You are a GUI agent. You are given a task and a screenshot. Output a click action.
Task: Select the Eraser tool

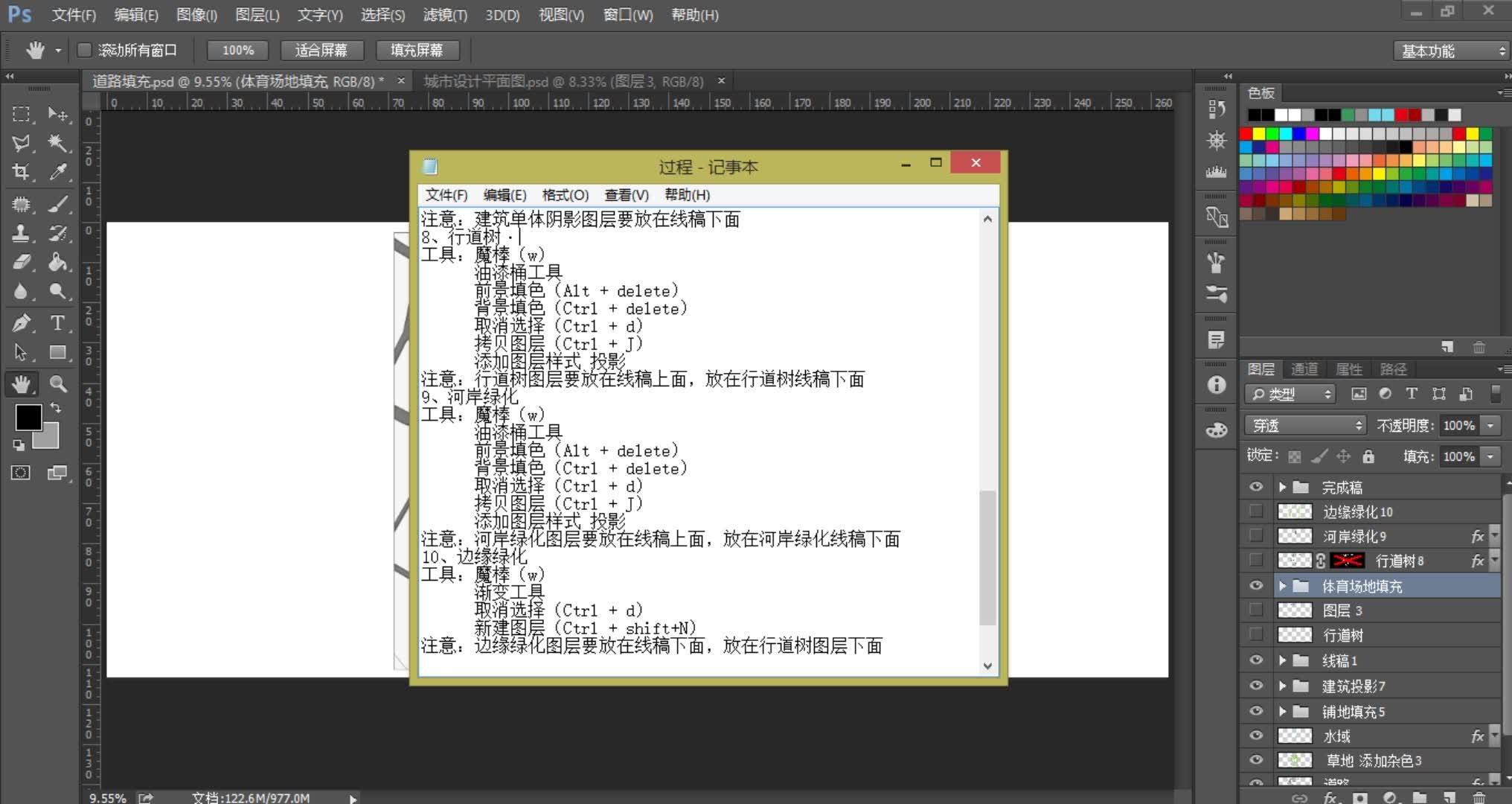[21, 262]
